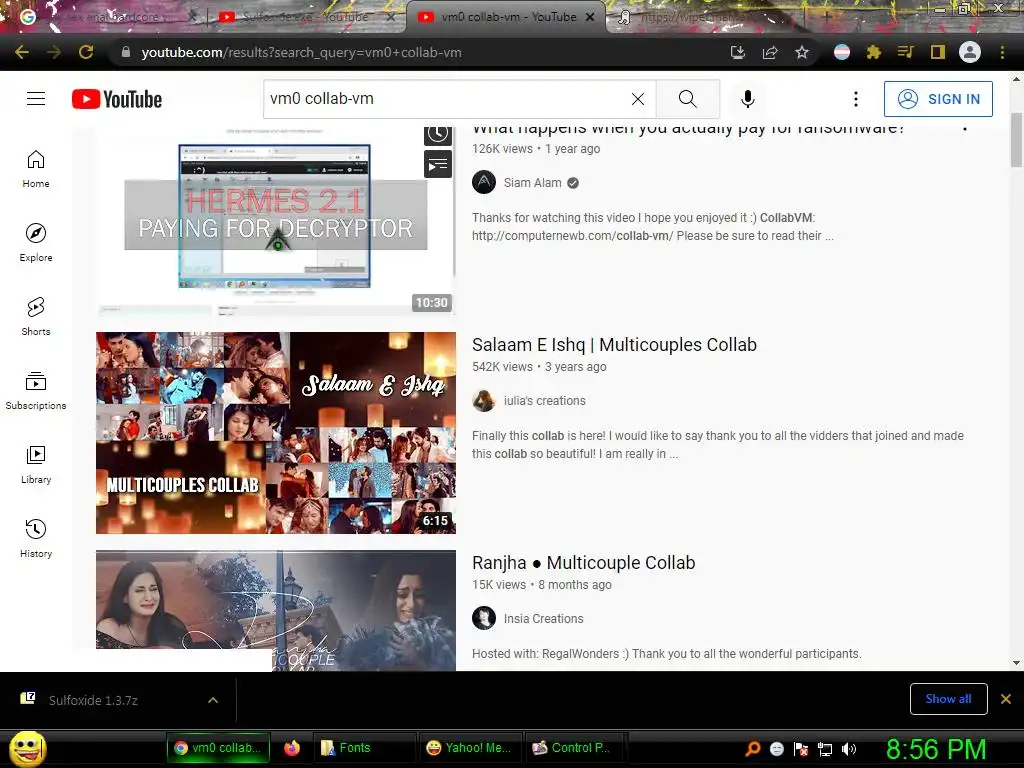Click the striped round extension icon
The height and width of the screenshot is (768, 1024).
pyautogui.click(x=842, y=52)
